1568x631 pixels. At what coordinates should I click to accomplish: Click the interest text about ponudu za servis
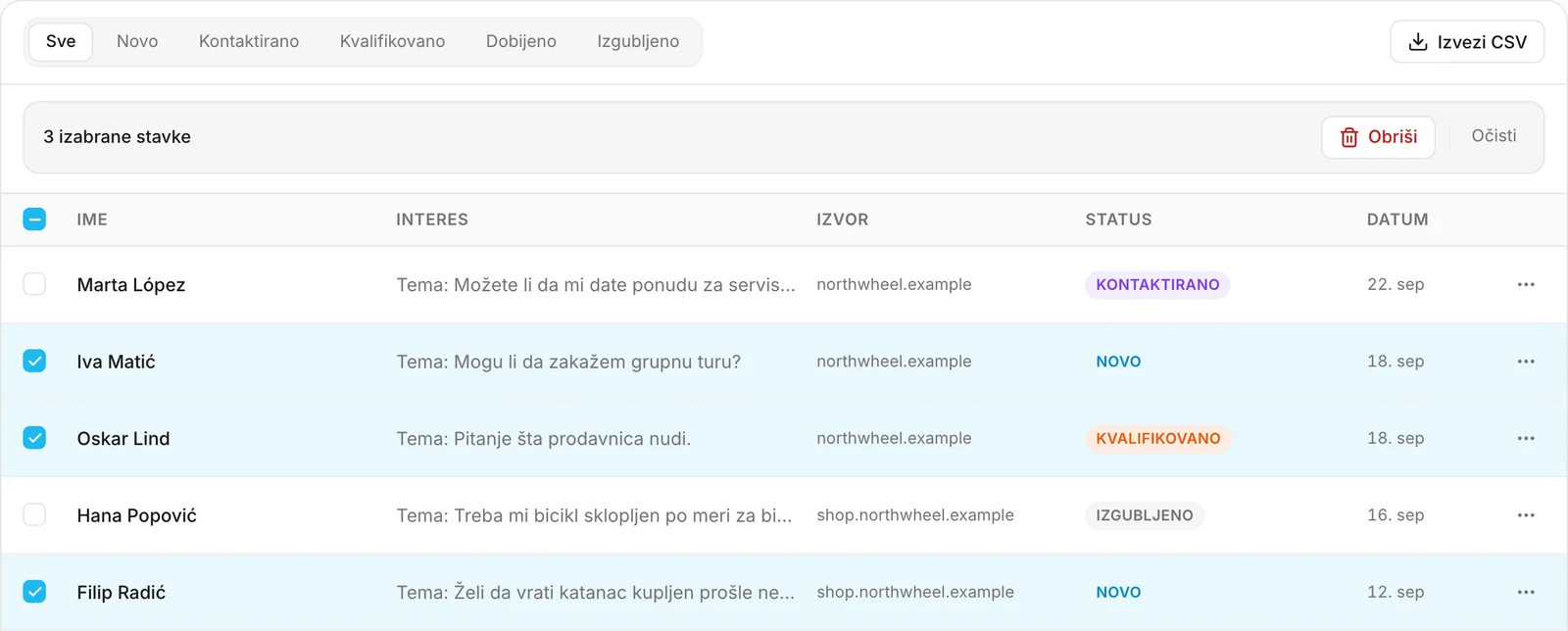pyautogui.click(x=596, y=285)
